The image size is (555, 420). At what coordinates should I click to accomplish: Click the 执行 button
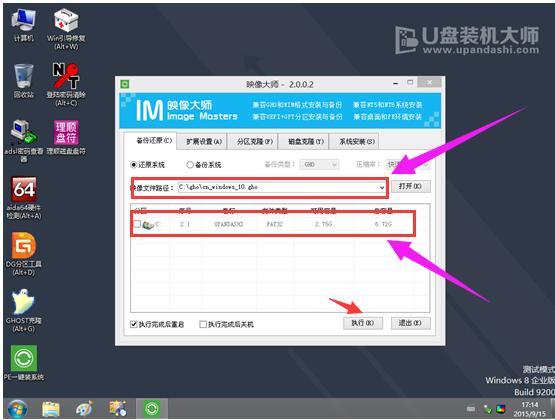363,323
